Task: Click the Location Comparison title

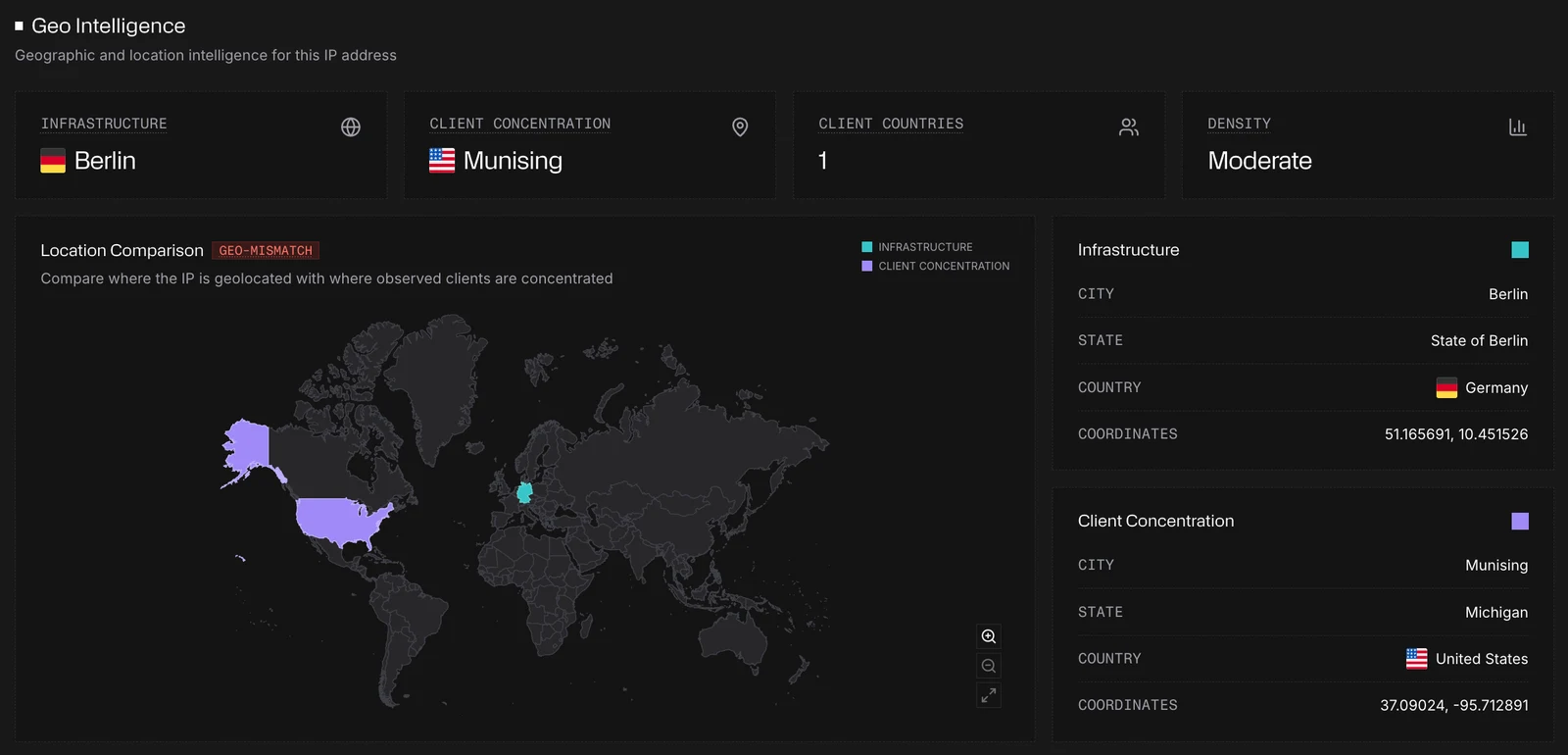Action: pyautogui.click(x=122, y=251)
